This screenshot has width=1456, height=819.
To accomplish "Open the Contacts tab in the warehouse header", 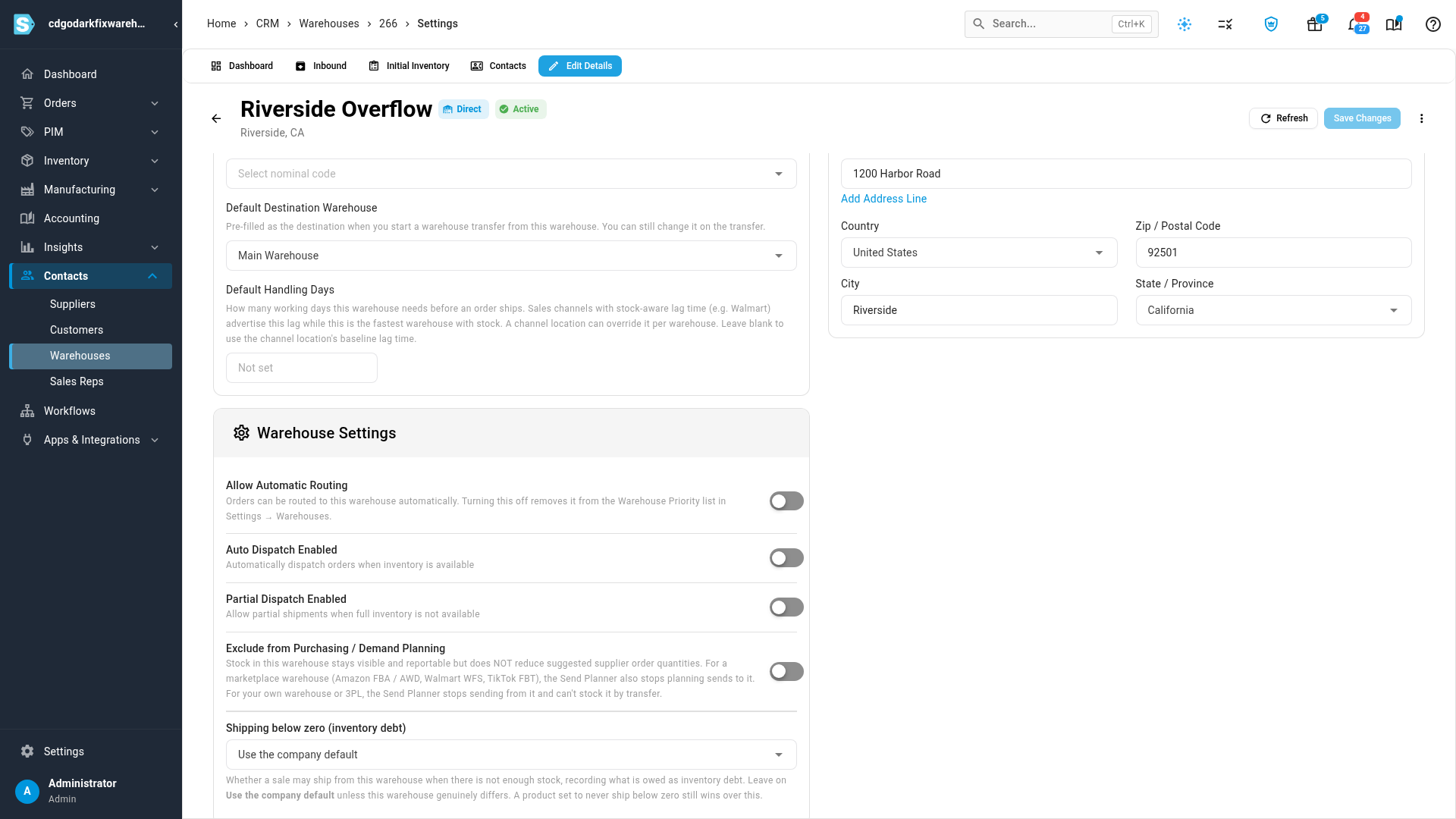I will 498,66.
